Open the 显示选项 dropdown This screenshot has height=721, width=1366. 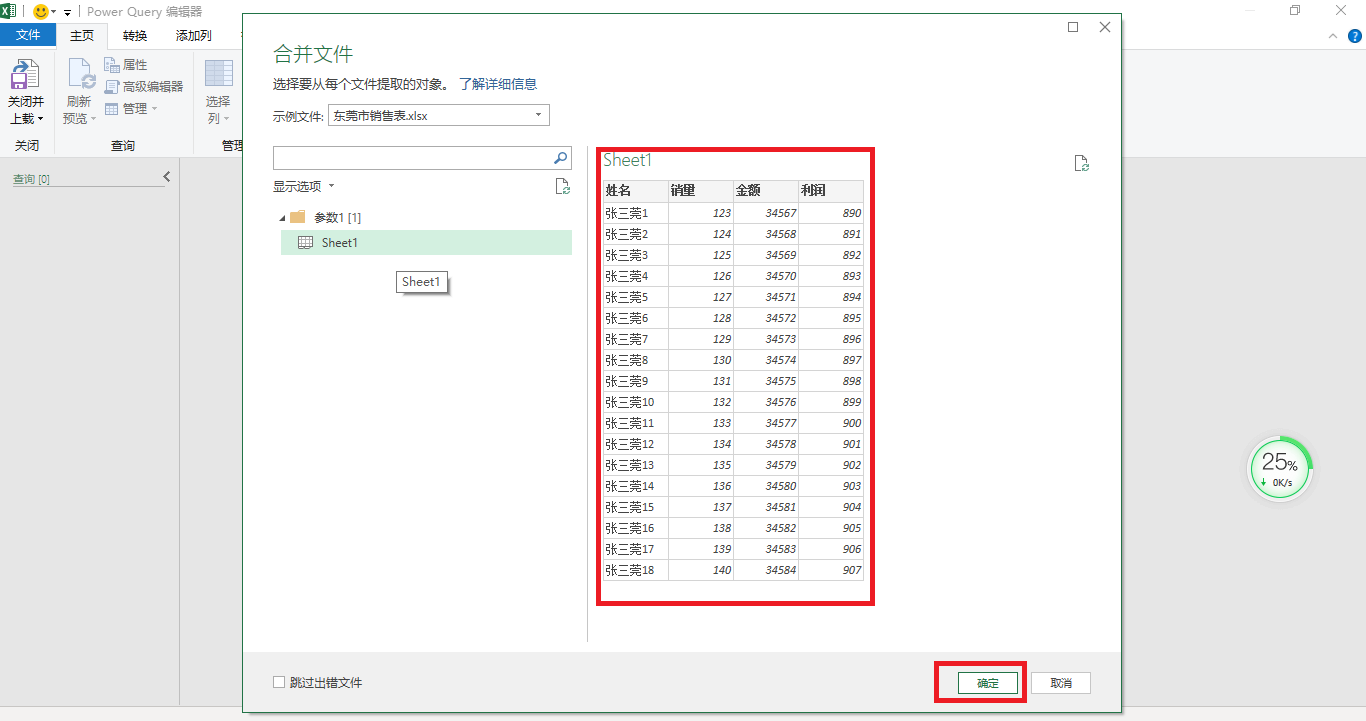point(305,186)
